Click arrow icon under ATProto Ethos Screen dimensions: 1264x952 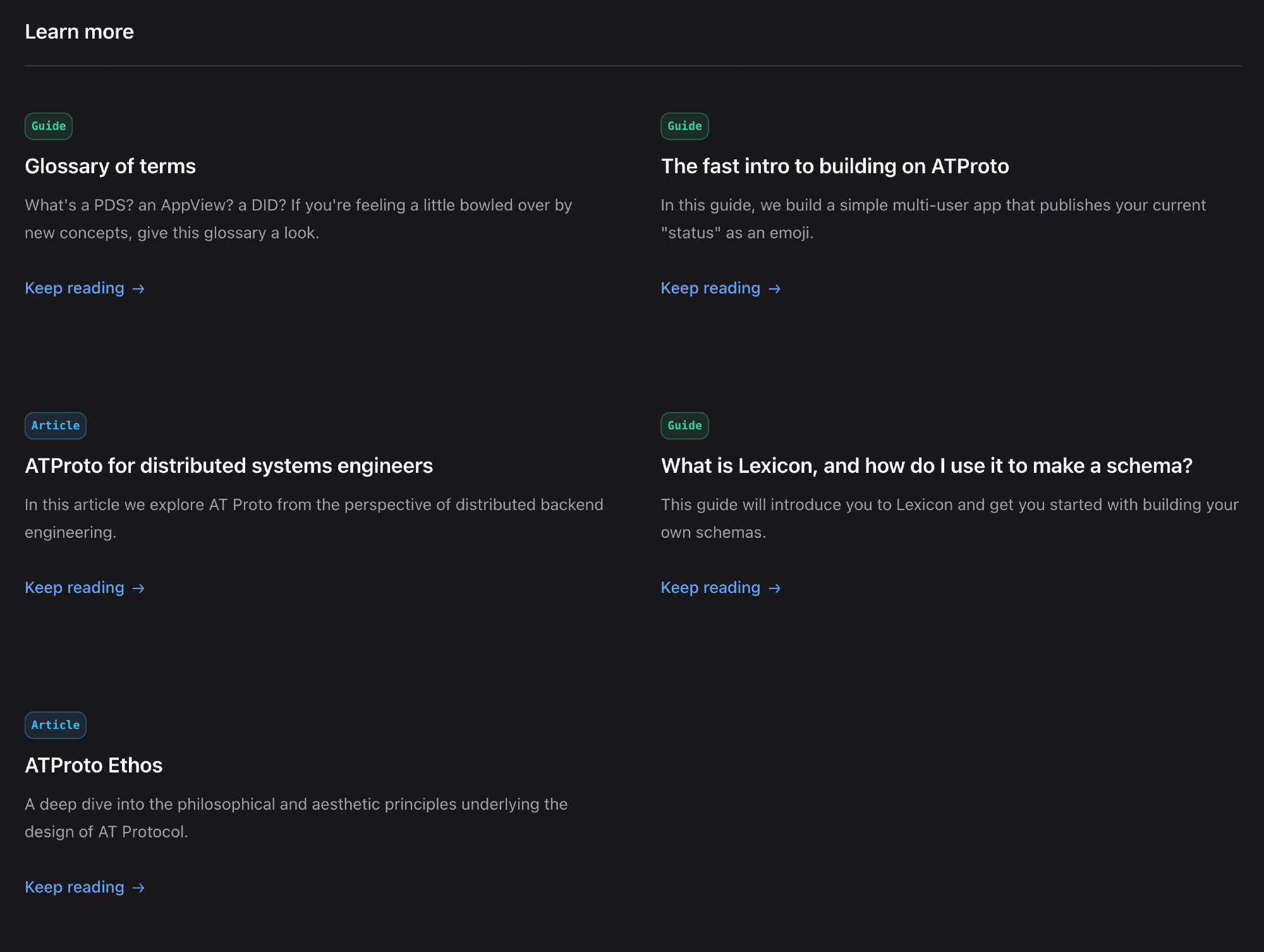tap(138, 888)
